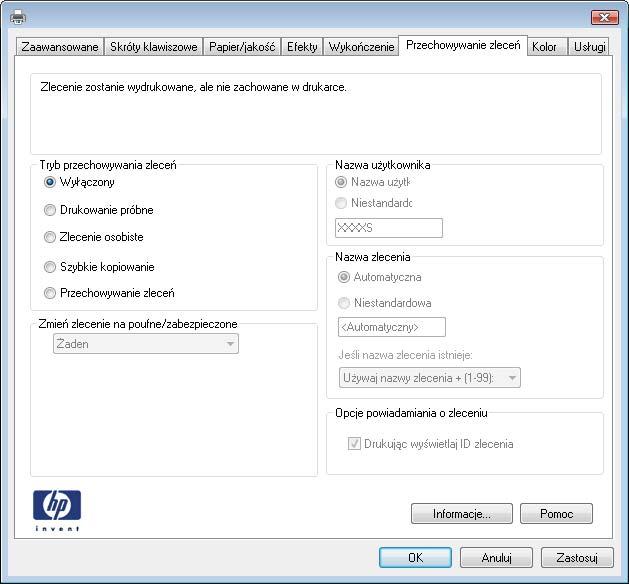Go to Papier/jakość tab

(x=242, y=47)
